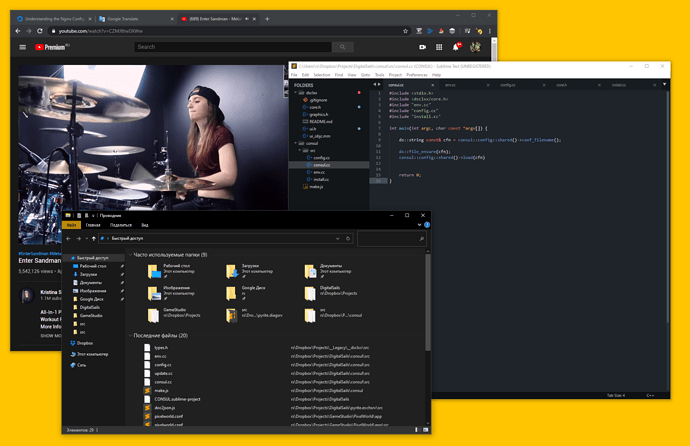Open YouTube notifications bell
Screen dimensions: 690x446
point(456,47)
